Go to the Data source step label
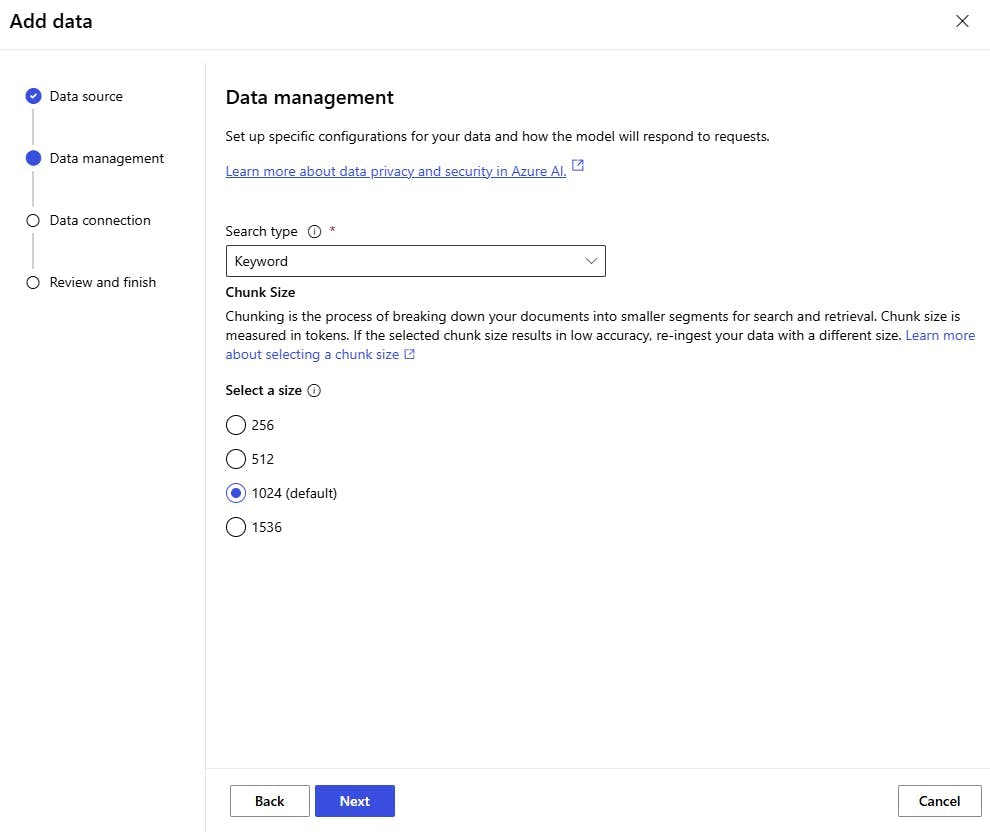 (86, 97)
